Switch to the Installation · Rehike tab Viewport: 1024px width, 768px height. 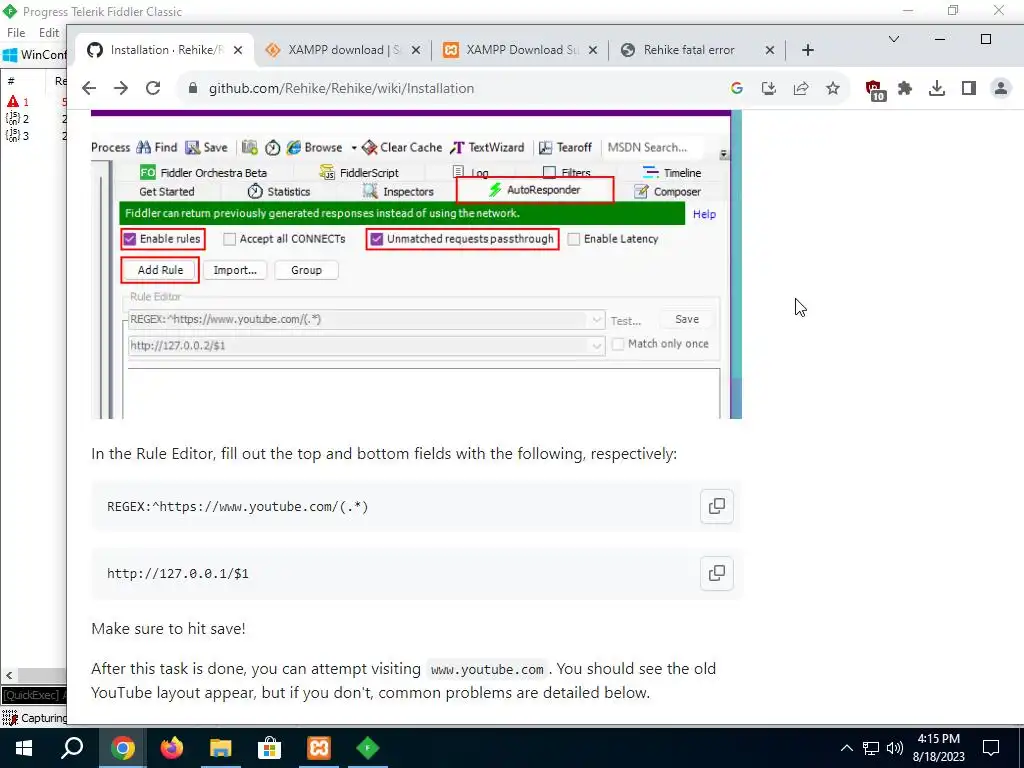165,50
